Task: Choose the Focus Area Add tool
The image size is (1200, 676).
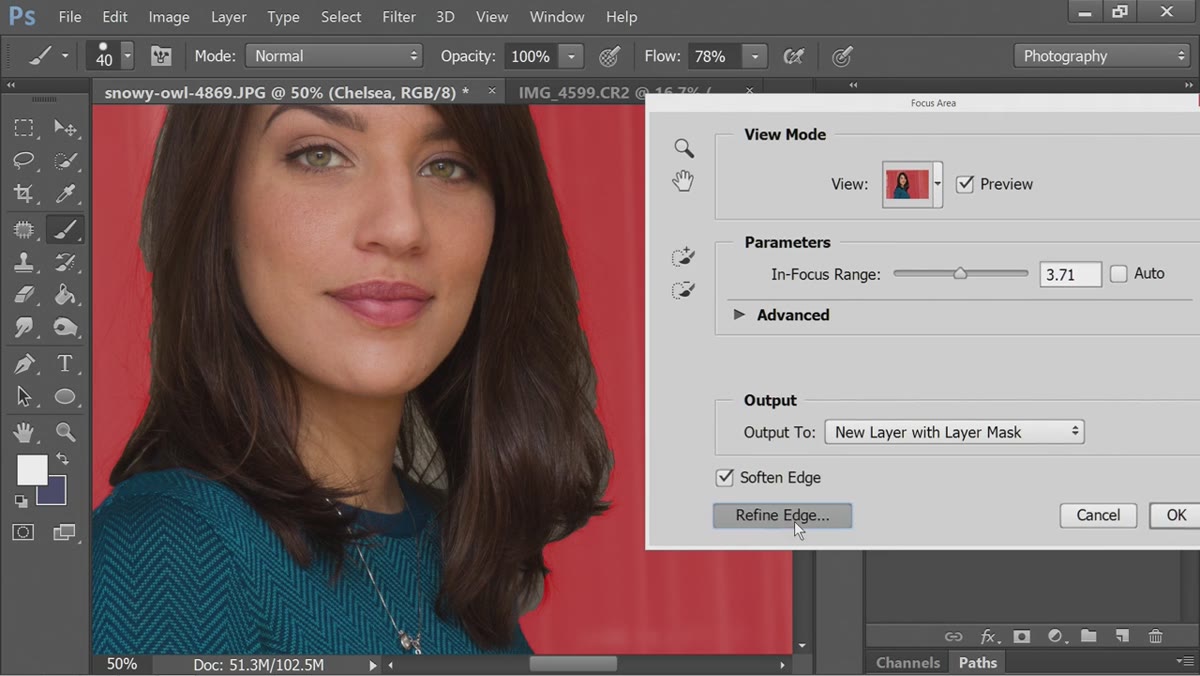Action: 683,257
